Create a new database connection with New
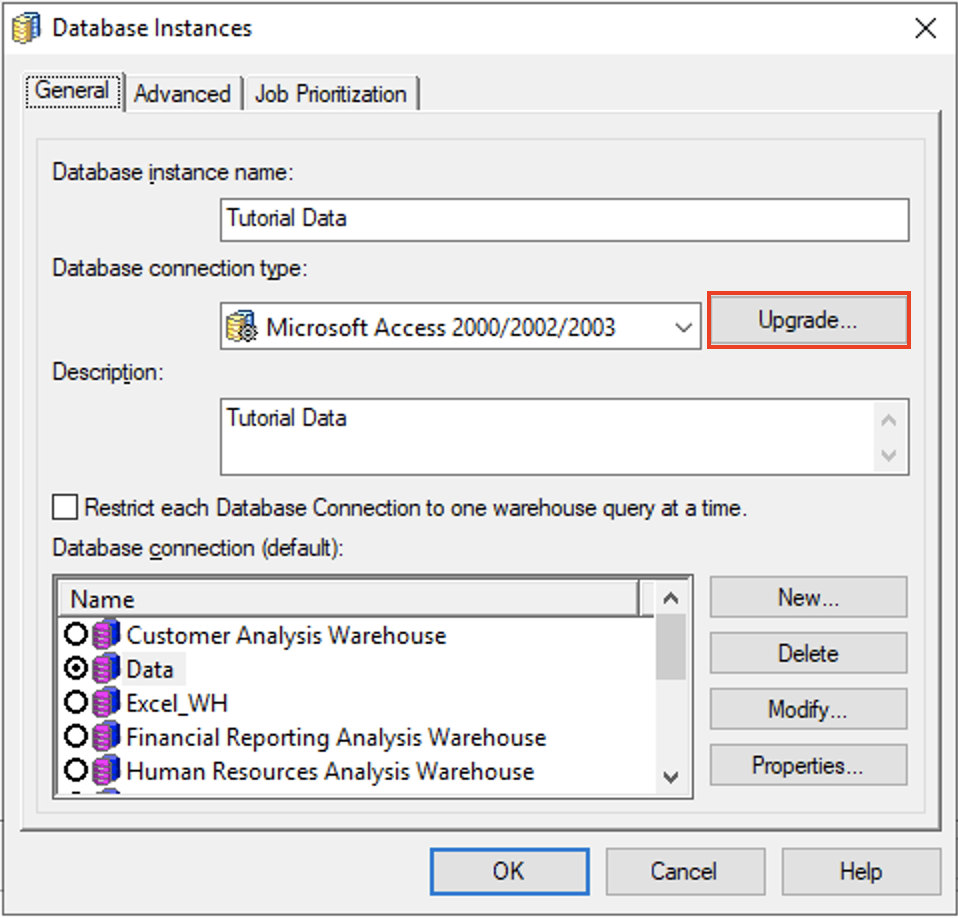Image resolution: width=958 pixels, height=918 pixels. [x=808, y=597]
